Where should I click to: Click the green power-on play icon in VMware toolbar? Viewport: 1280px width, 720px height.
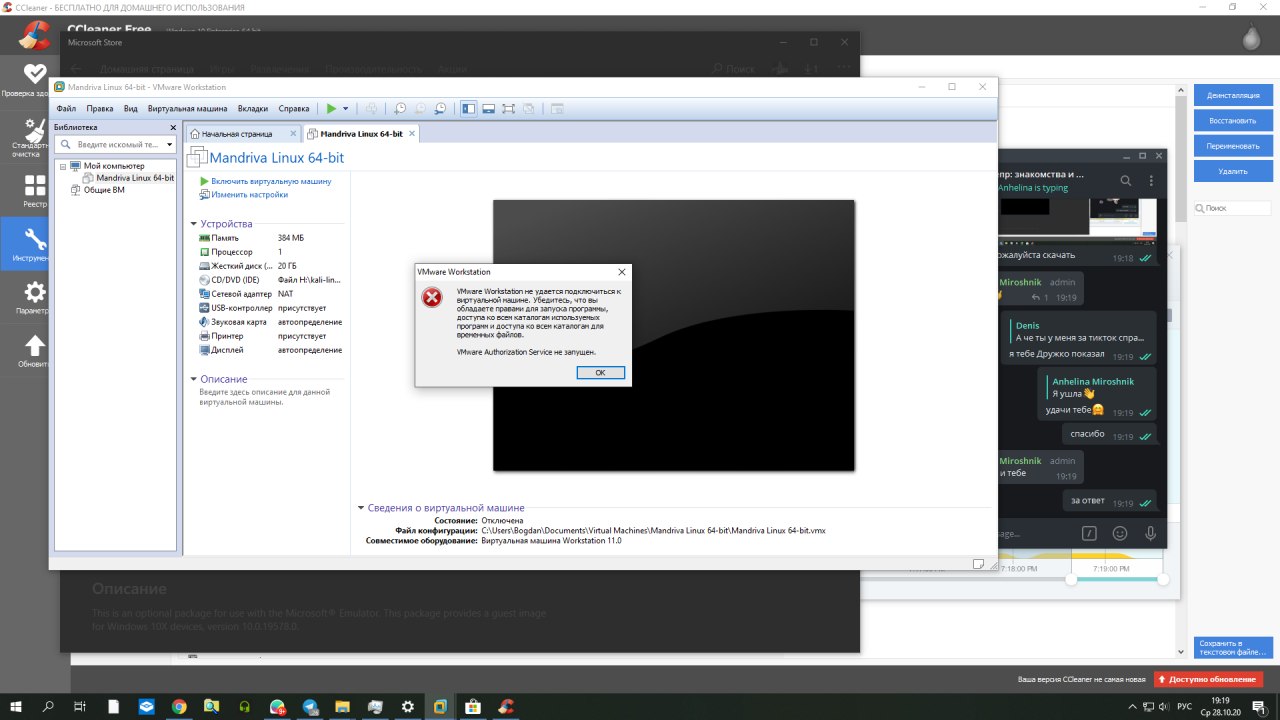pos(331,108)
